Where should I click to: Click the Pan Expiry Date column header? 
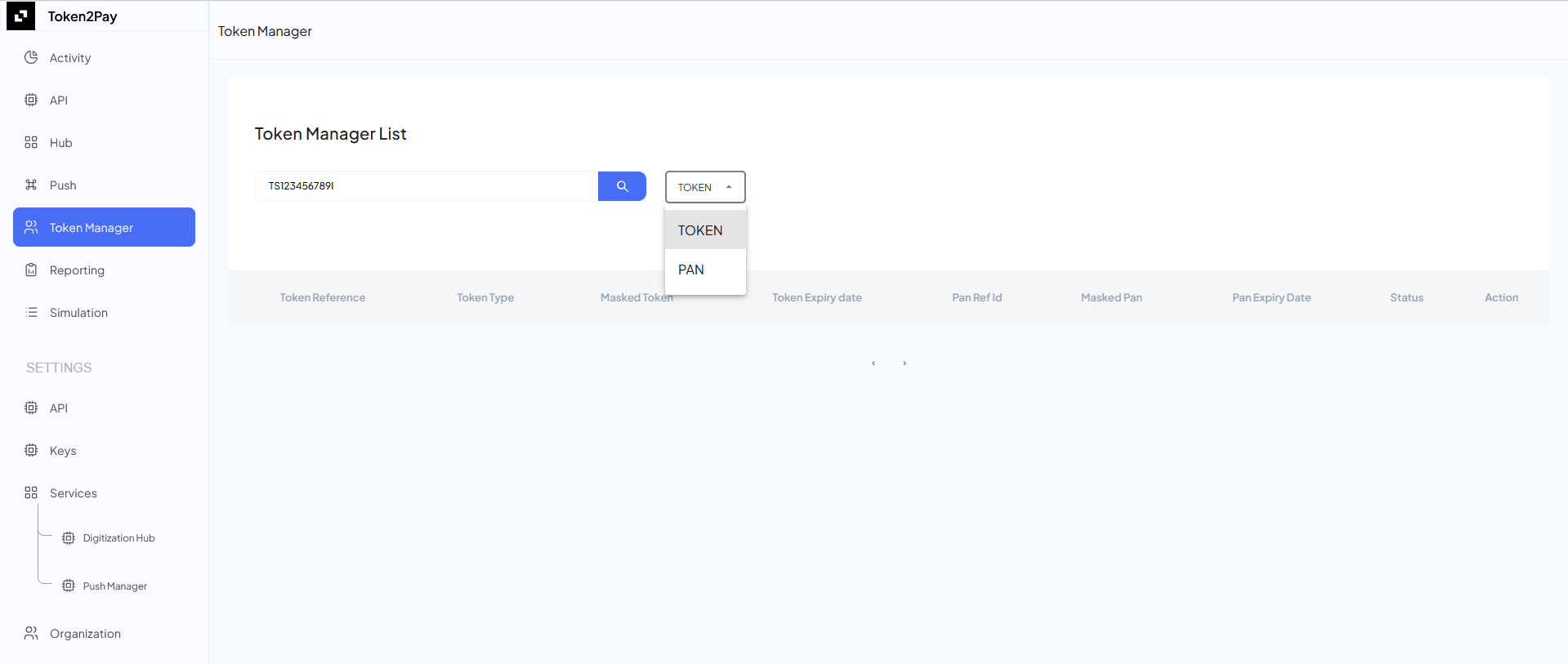(x=1271, y=297)
